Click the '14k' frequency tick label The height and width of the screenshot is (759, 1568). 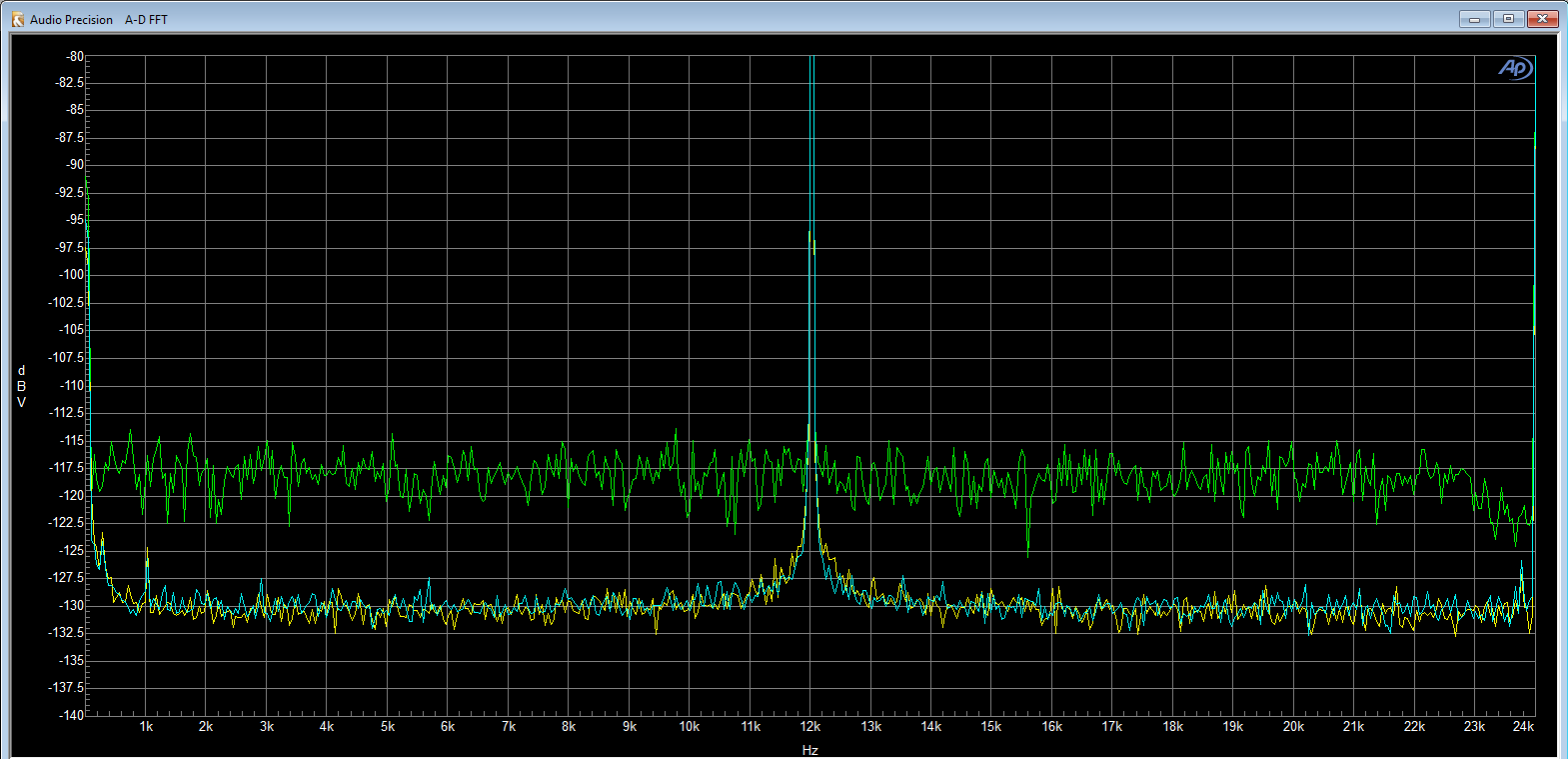click(x=931, y=727)
